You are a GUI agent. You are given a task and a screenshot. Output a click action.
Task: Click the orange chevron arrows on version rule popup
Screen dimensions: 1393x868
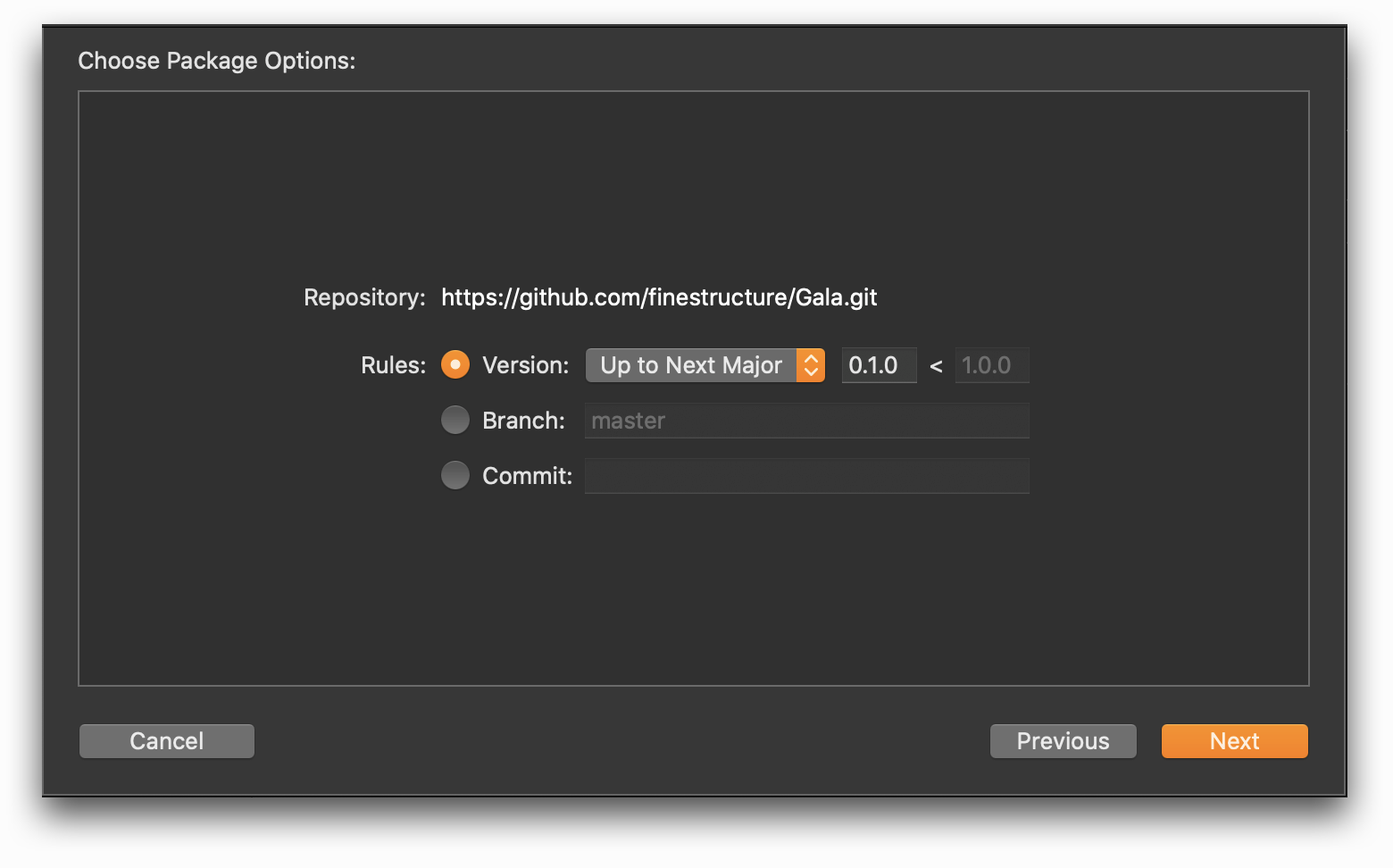coord(811,365)
